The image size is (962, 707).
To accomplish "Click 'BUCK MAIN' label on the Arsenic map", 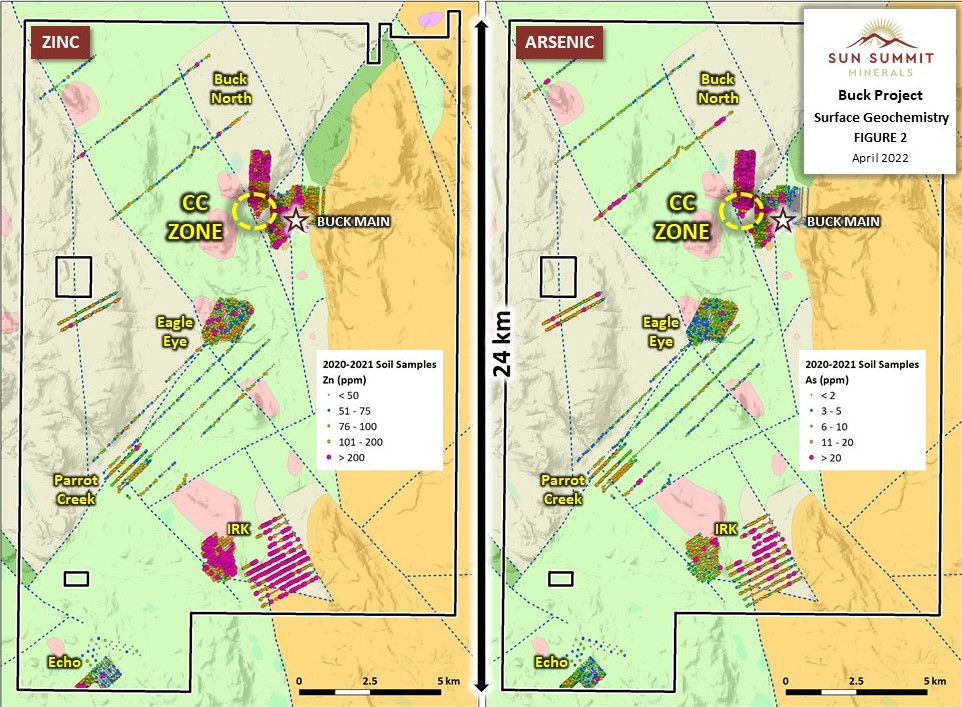I will [843, 222].
